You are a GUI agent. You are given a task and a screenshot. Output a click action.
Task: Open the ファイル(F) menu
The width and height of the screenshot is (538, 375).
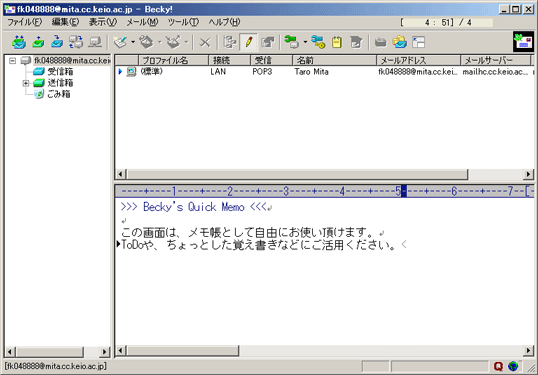[x=25, y=22]
